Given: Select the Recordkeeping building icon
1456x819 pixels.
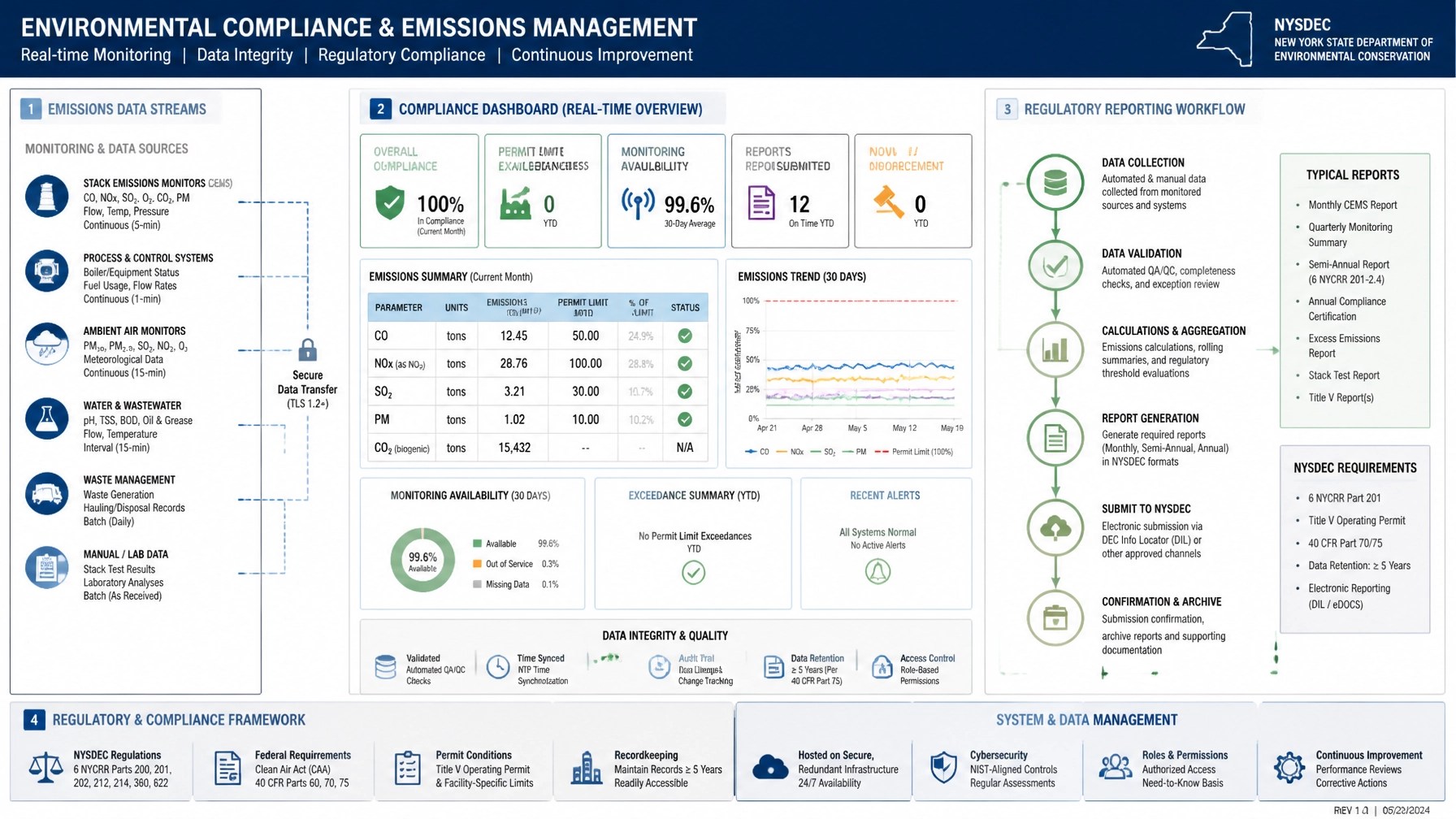Looking at the screenshot, I should click(x=586, y=767).
